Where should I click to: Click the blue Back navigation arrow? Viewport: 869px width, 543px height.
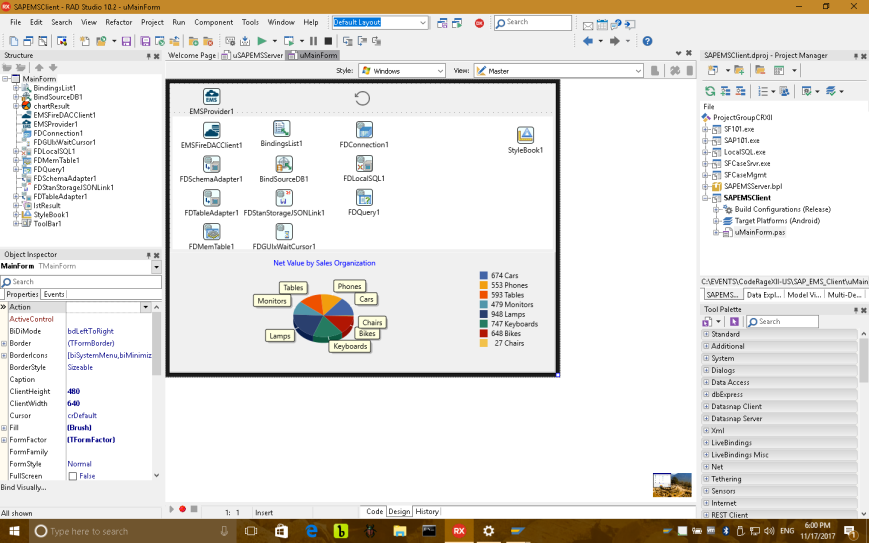(588, 41)
